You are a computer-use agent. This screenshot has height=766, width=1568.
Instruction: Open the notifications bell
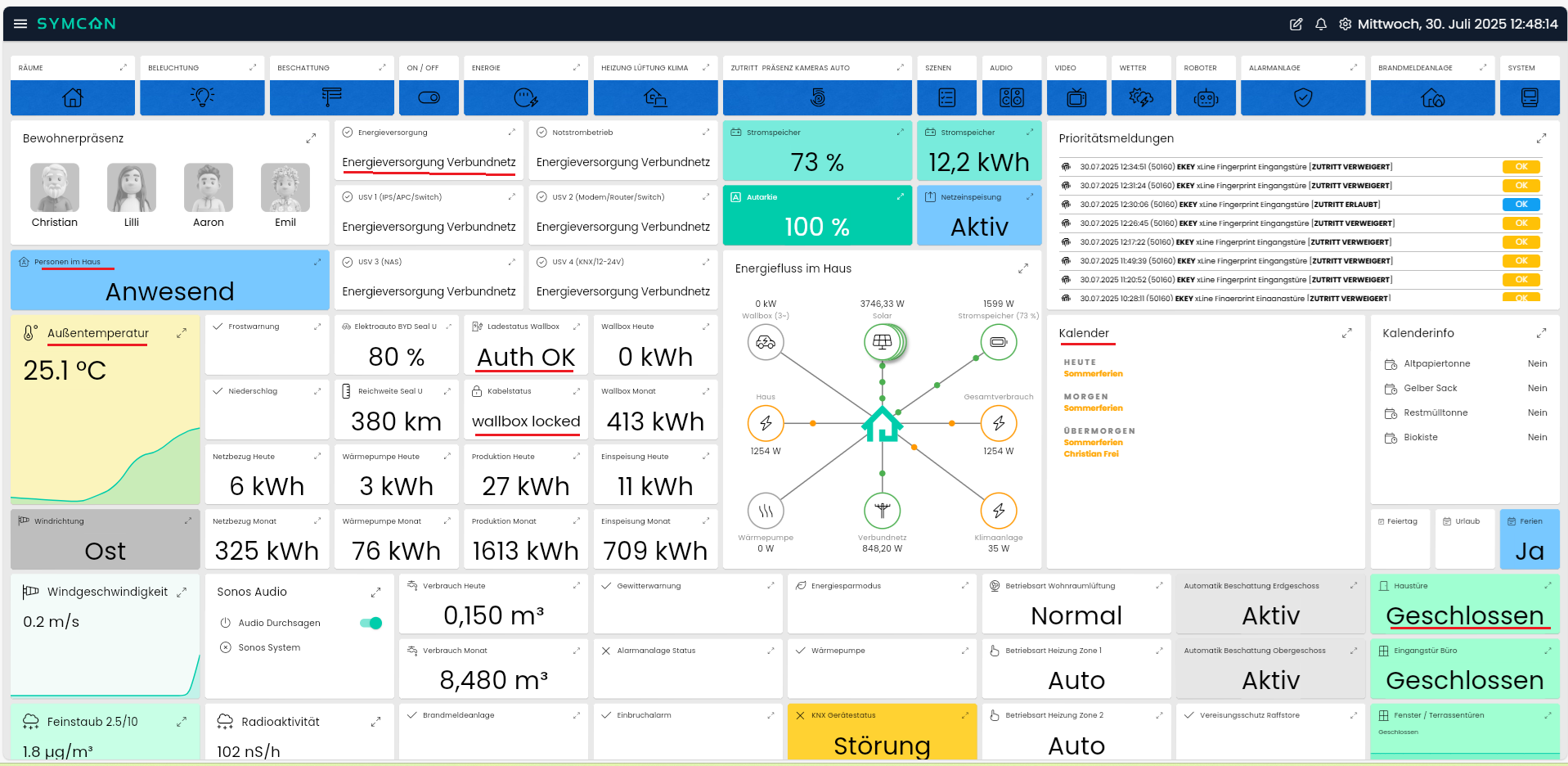[1320, 25]
